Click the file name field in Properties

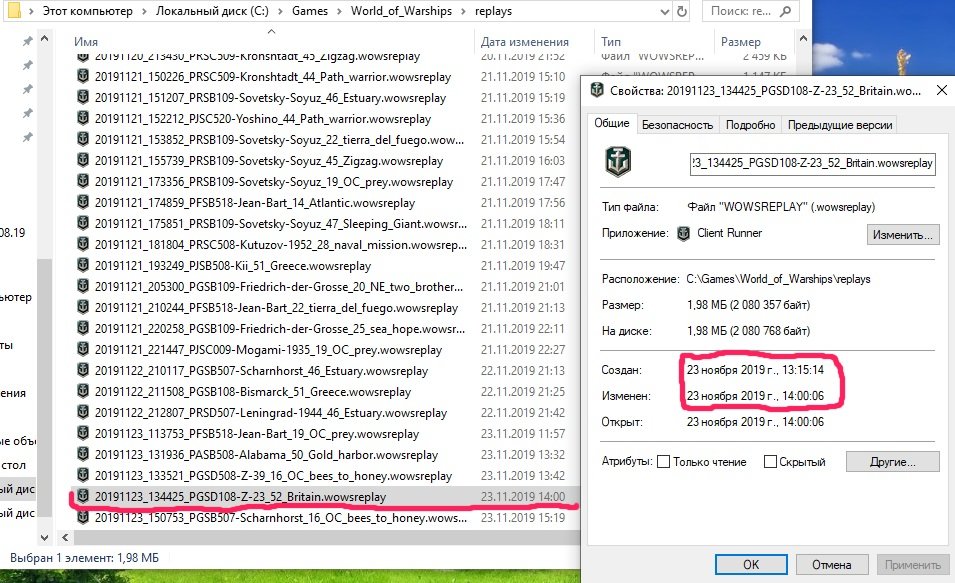pyautogui.click(x=812, y=163)
